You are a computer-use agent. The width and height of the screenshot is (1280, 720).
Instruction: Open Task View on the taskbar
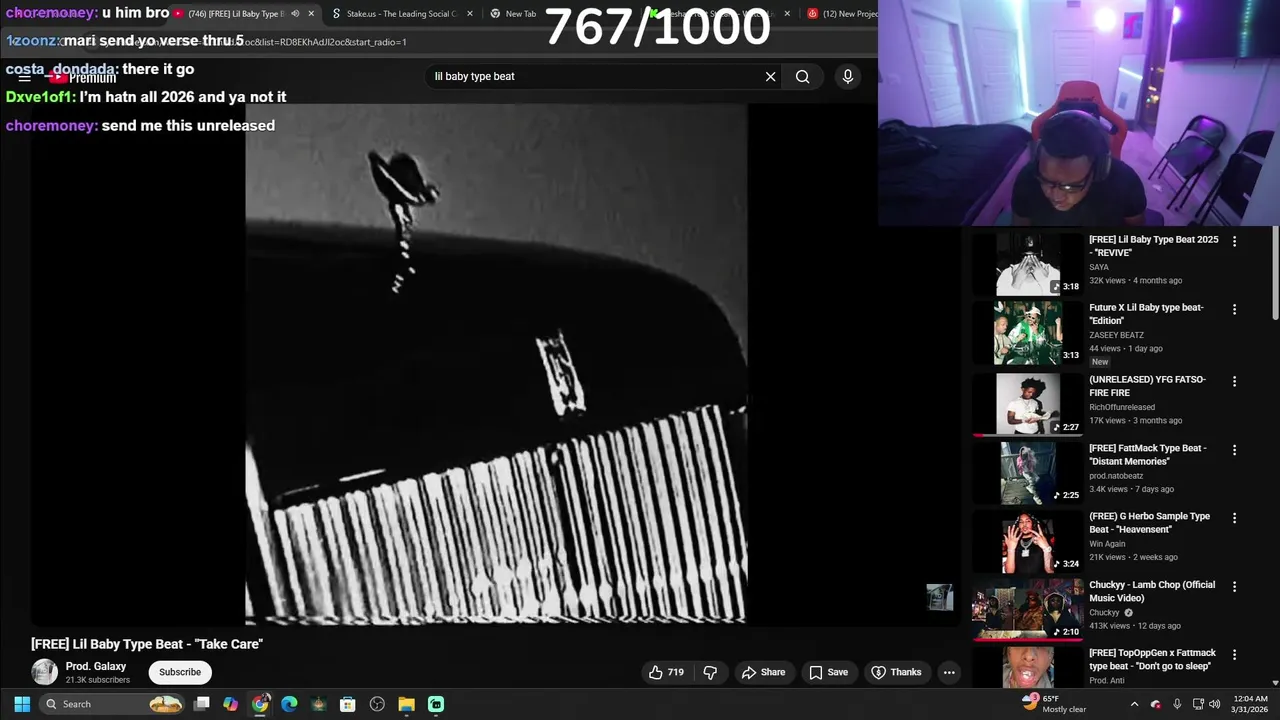201,704
